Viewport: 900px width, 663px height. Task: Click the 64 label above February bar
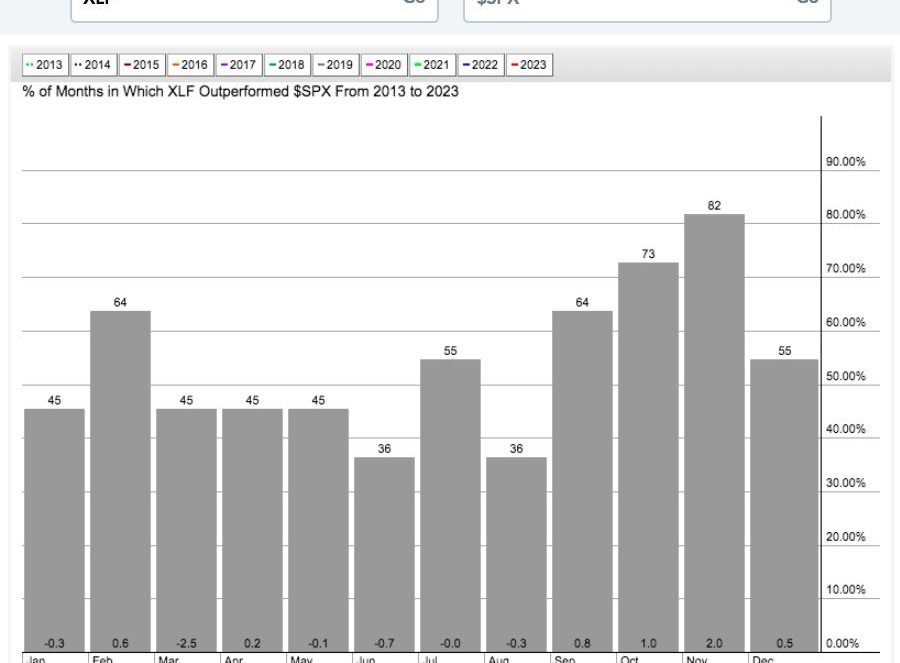(x=120, y=302)
